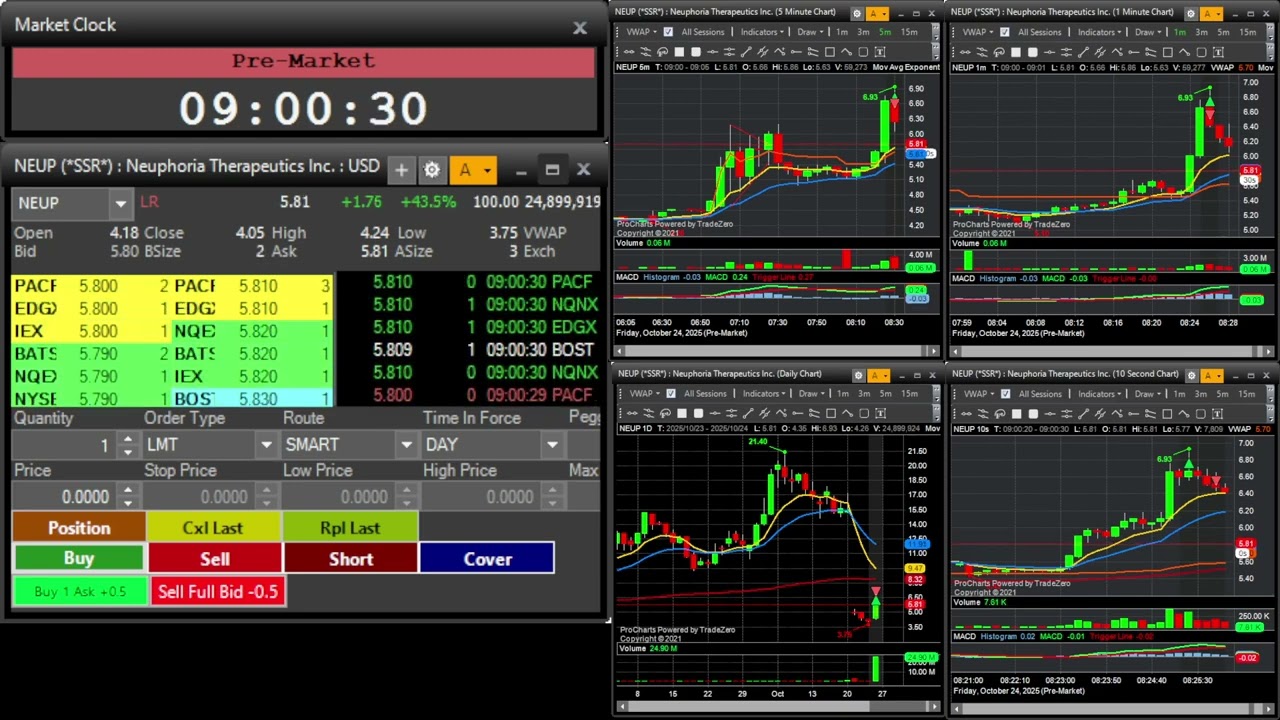Click the Price input field showing 0.0000
This screenshot has width=1280, height=720.
pyautogui.click(x=66, y=496)
